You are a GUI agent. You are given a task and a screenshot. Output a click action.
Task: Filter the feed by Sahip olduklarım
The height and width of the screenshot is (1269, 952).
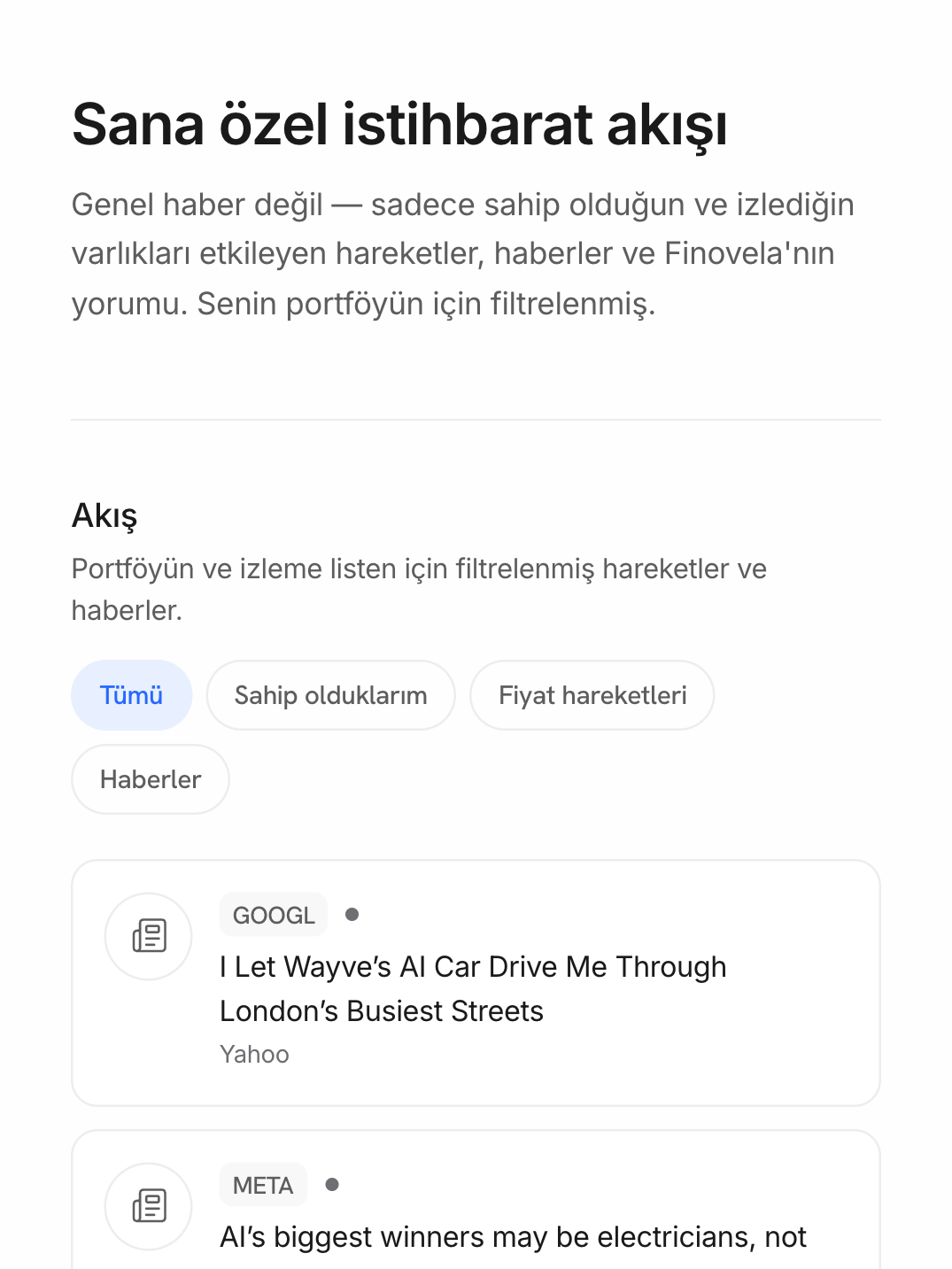(330, 695)
